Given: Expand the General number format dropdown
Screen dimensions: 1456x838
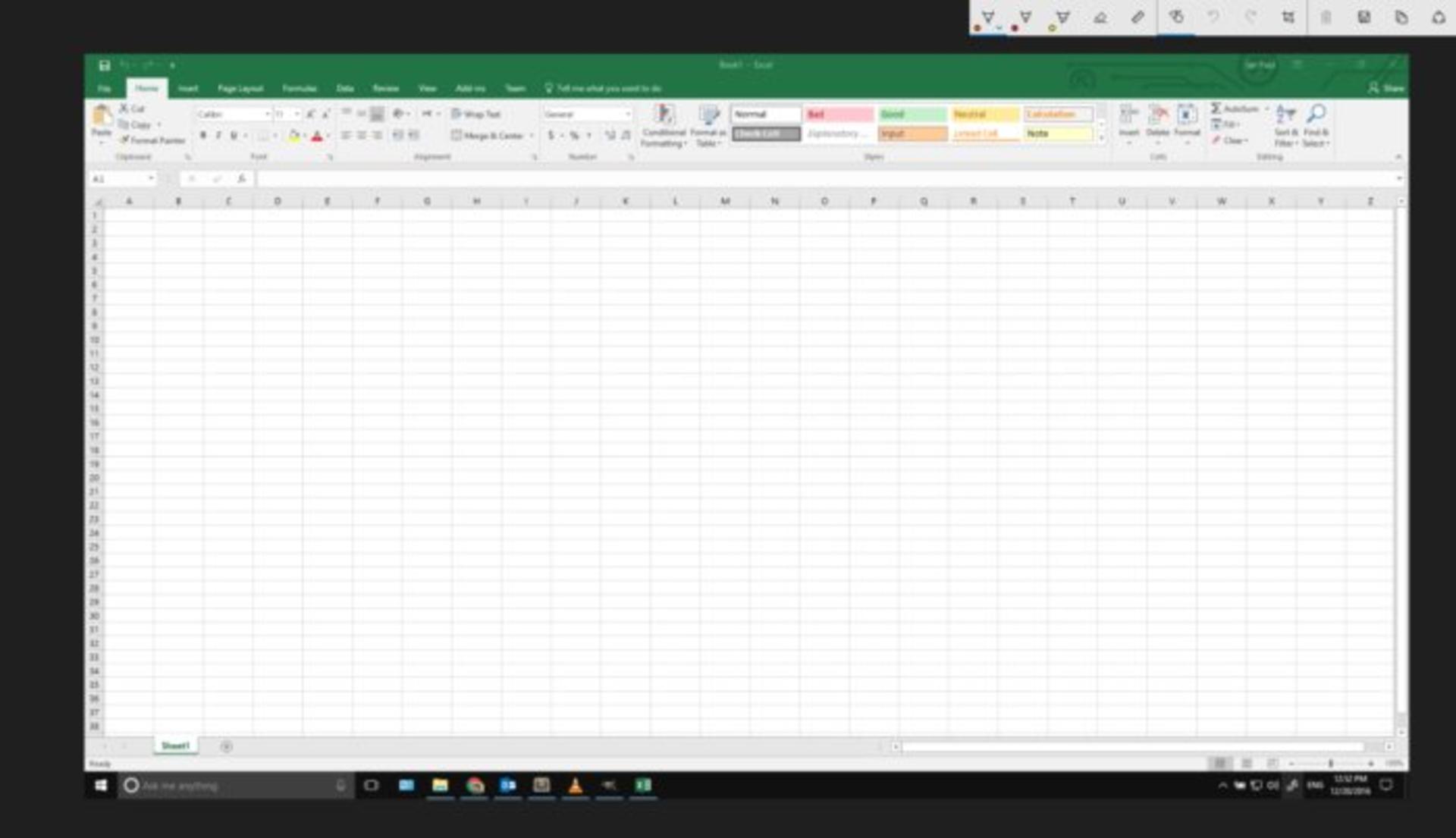Looking at the screenshot, I should click(x=627, y=114).
